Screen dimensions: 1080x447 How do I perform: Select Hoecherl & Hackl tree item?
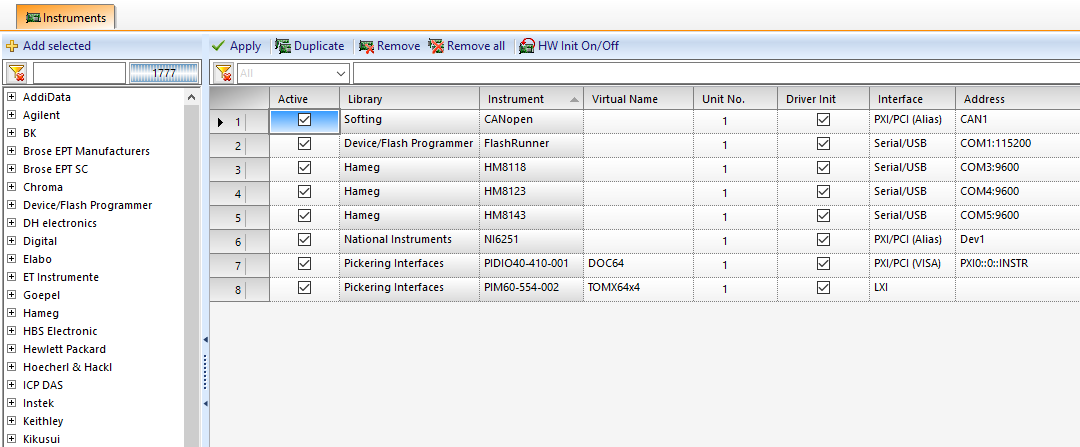click(68, 367)
